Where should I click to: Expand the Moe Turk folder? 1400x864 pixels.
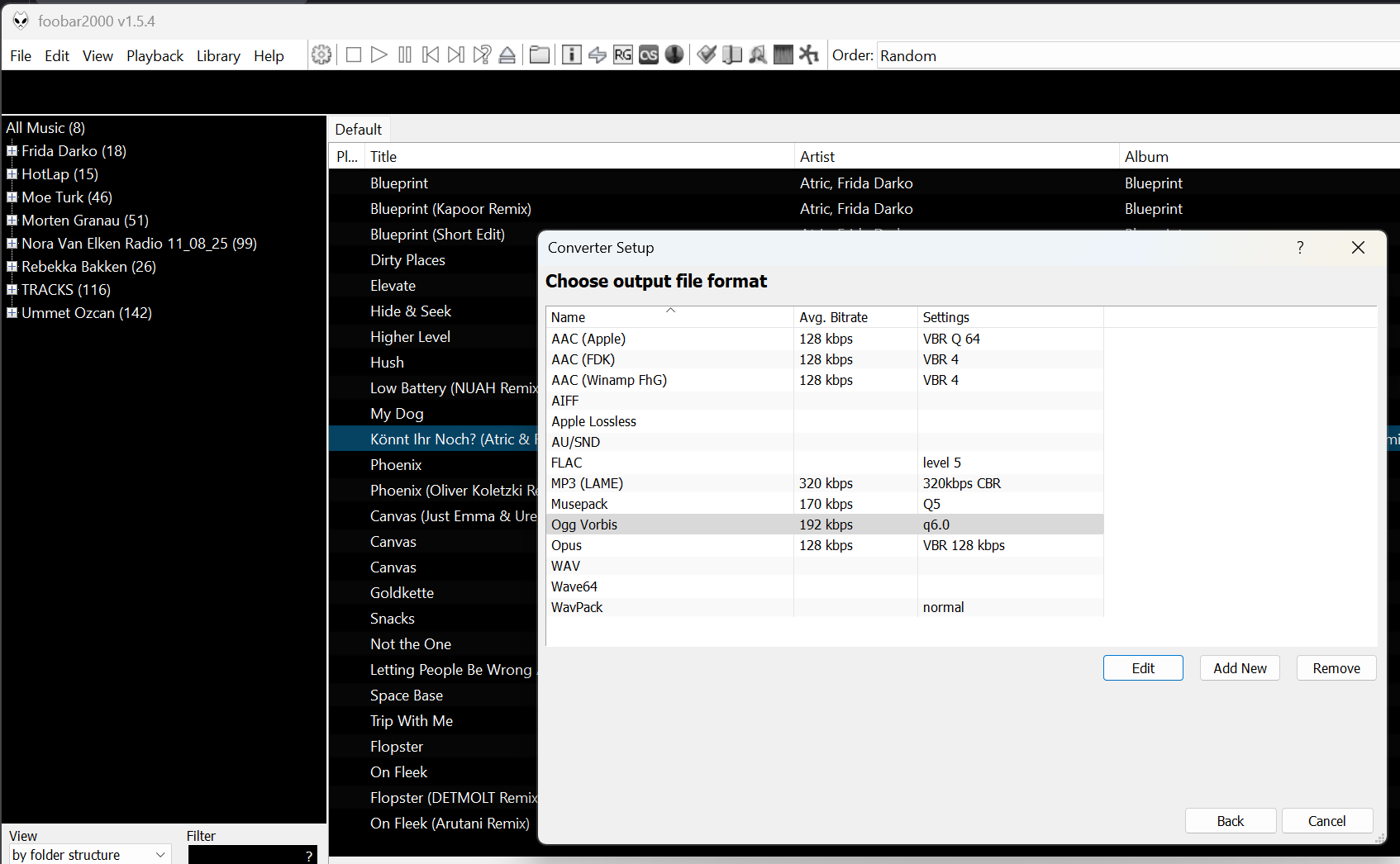(12, 197)
